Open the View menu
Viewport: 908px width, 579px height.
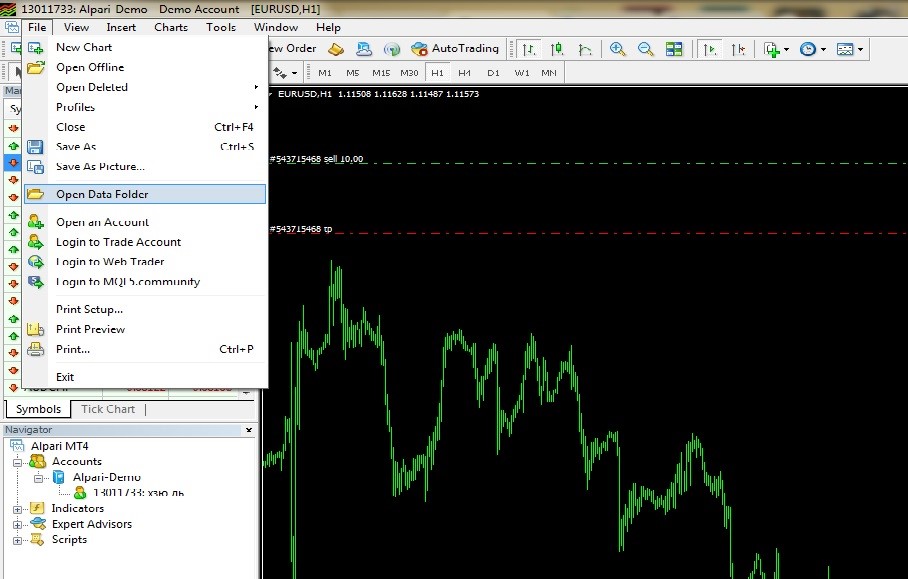coord(76,27)
